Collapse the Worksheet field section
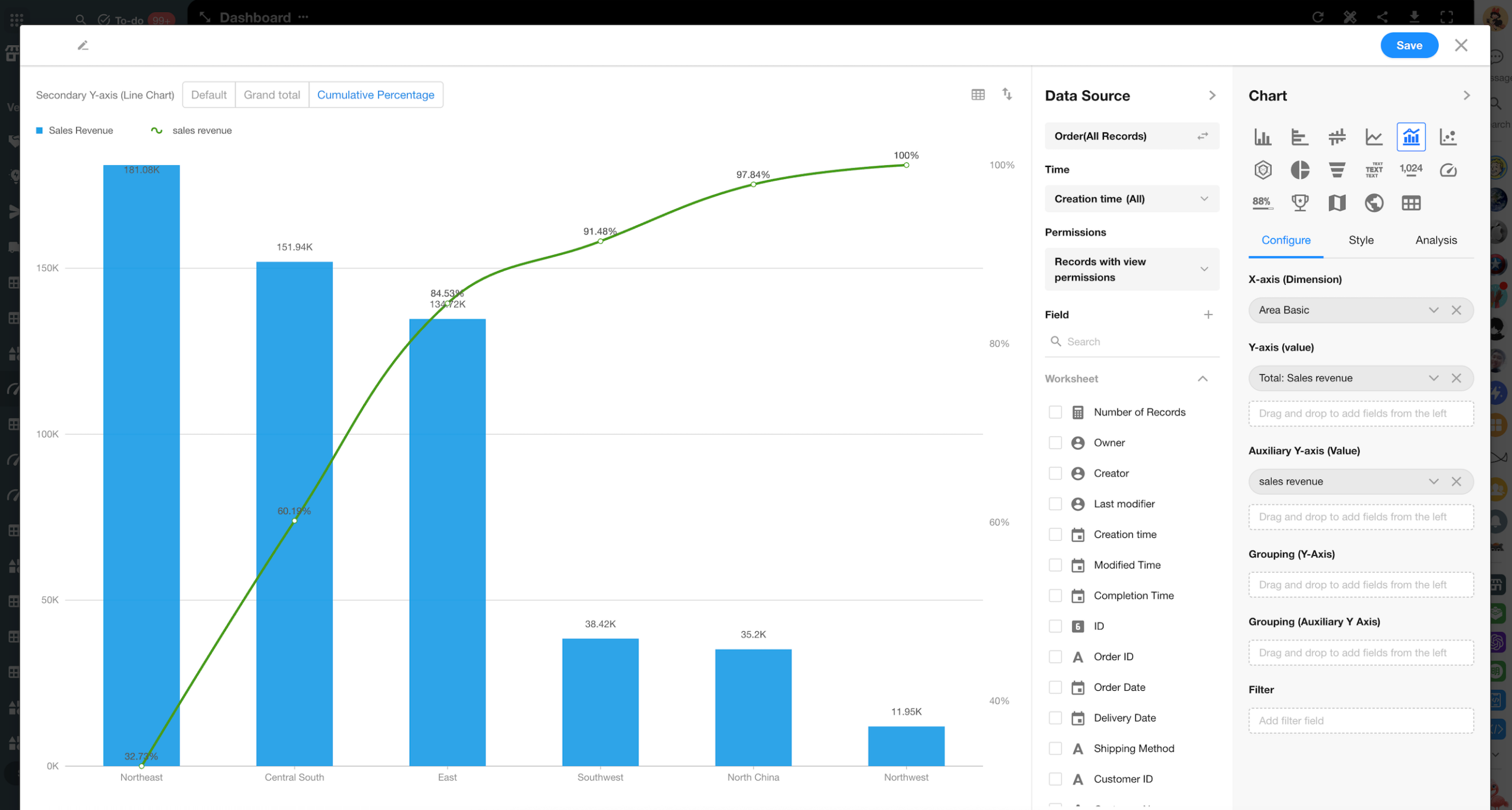This screenshot has height=810, width=1512. click(1202, 379)
